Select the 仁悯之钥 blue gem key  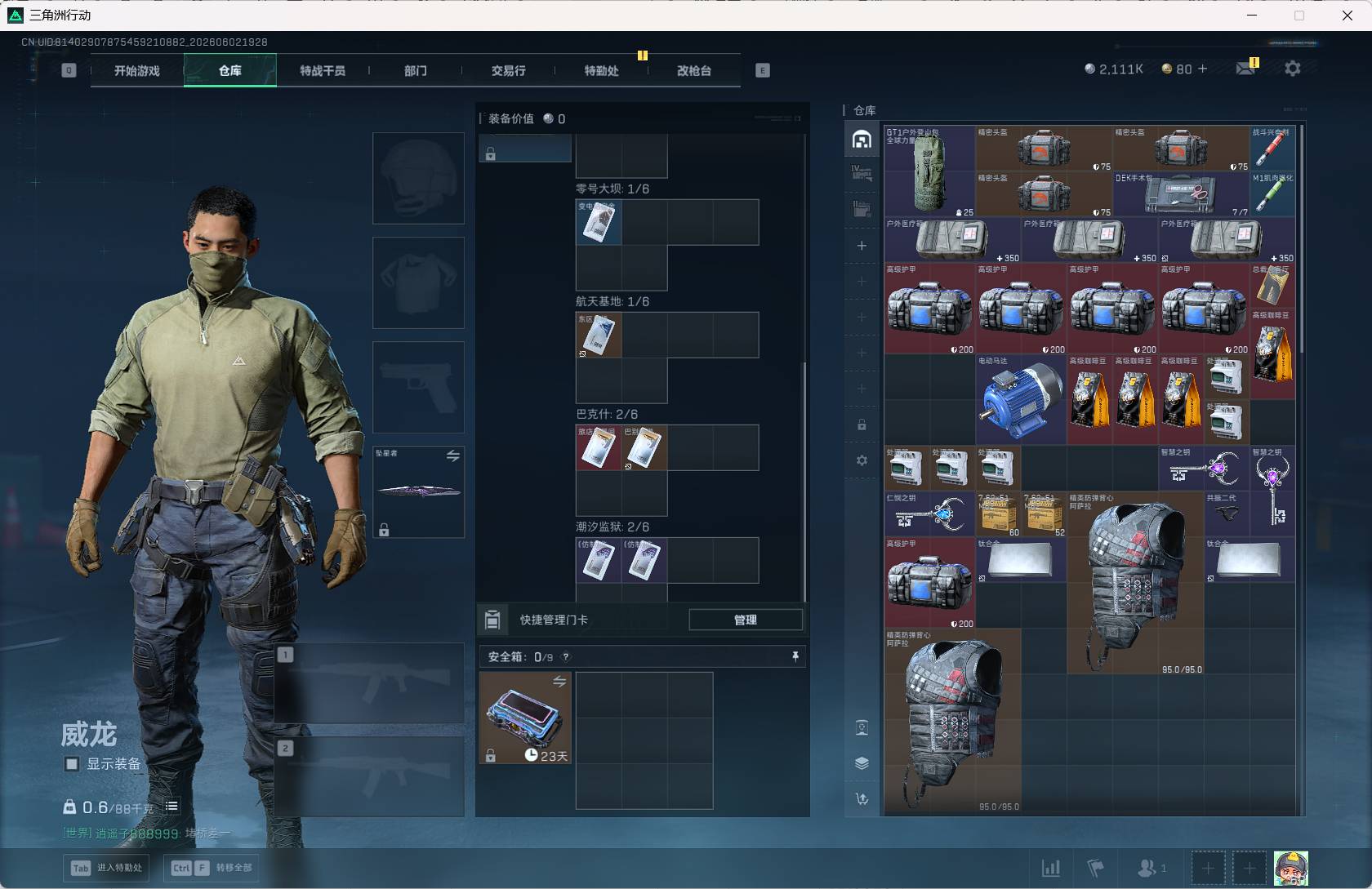929,514
